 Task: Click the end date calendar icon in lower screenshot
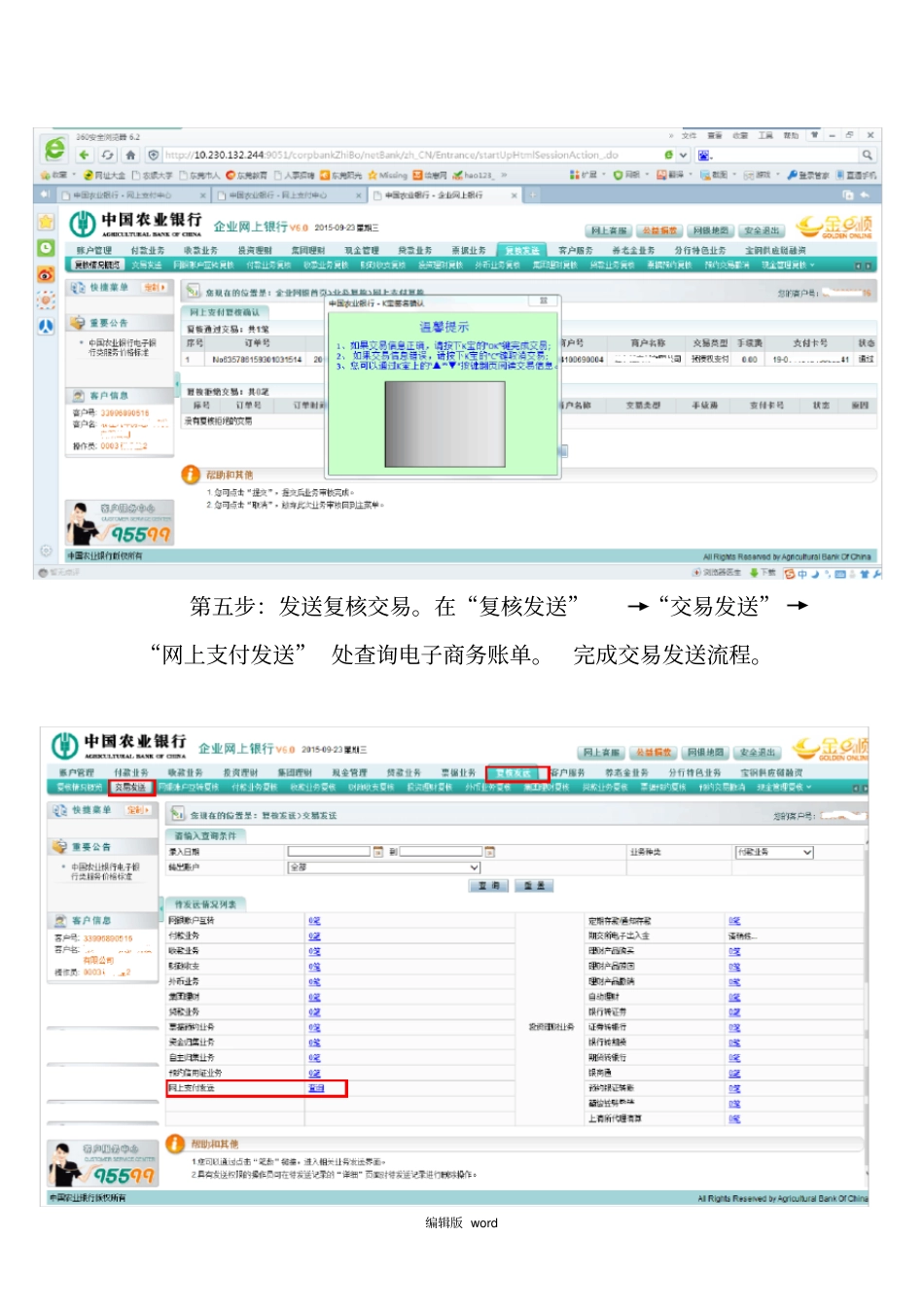[491, 852]
